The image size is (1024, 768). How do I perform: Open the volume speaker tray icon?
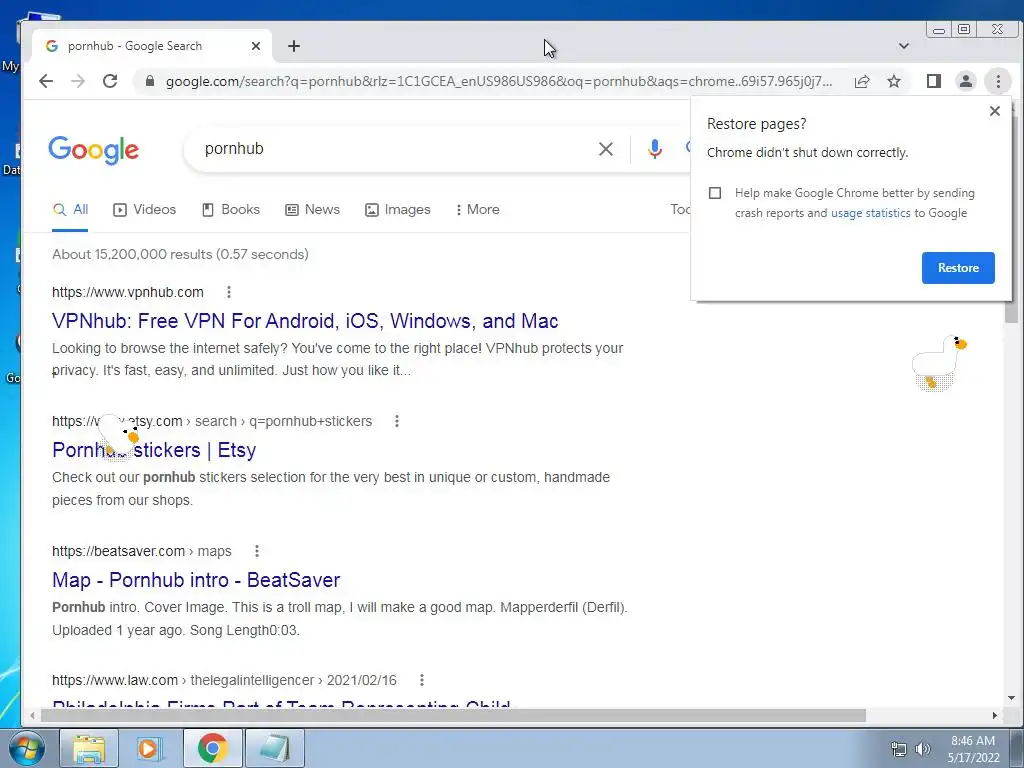point(923,749)
